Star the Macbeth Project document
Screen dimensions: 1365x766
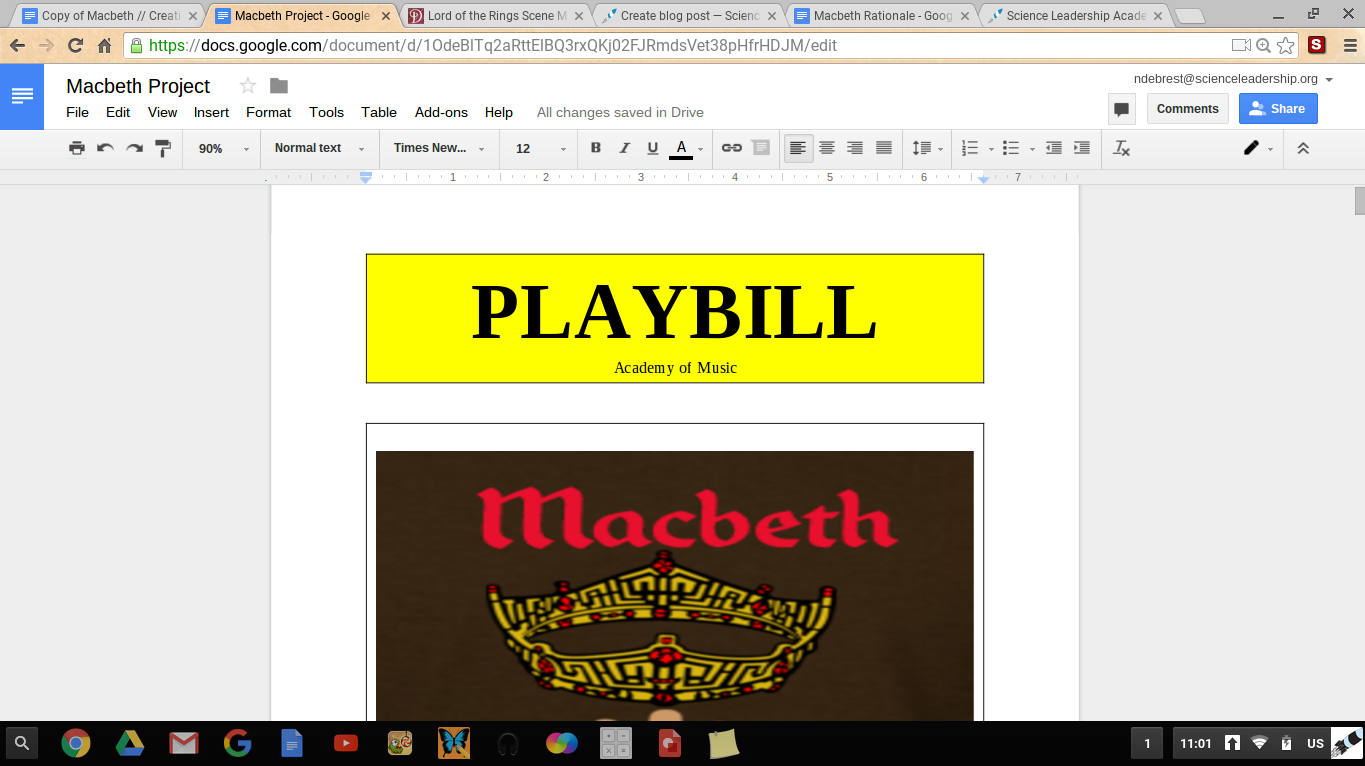(248, 86)
